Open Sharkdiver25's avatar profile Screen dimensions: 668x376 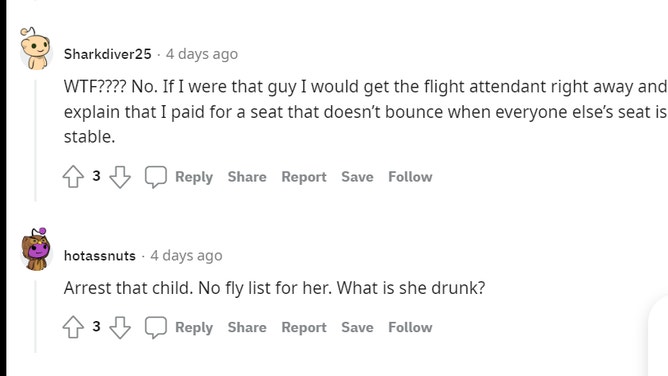click(x=36, y=49)
